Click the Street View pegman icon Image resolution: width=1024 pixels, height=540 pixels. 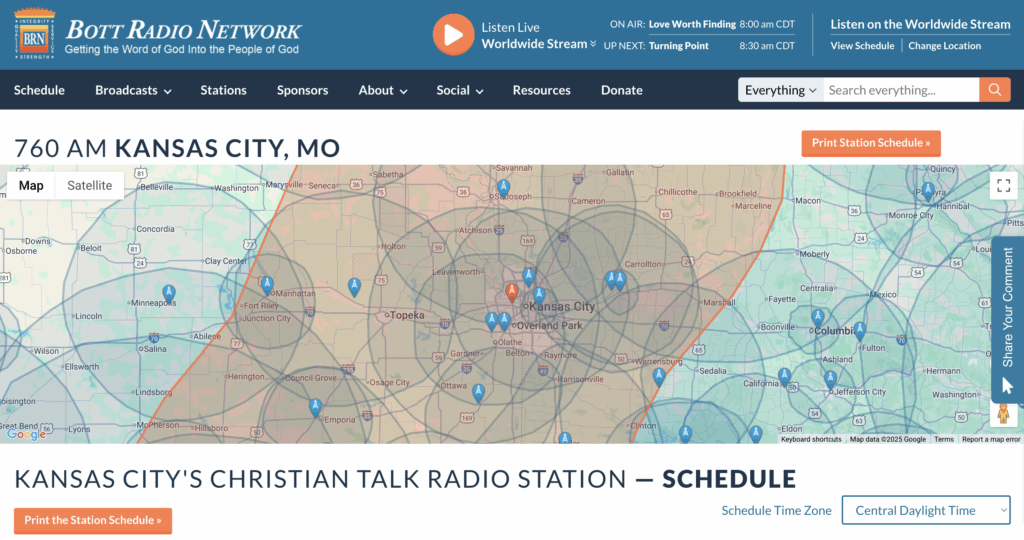pos(1004,413)
